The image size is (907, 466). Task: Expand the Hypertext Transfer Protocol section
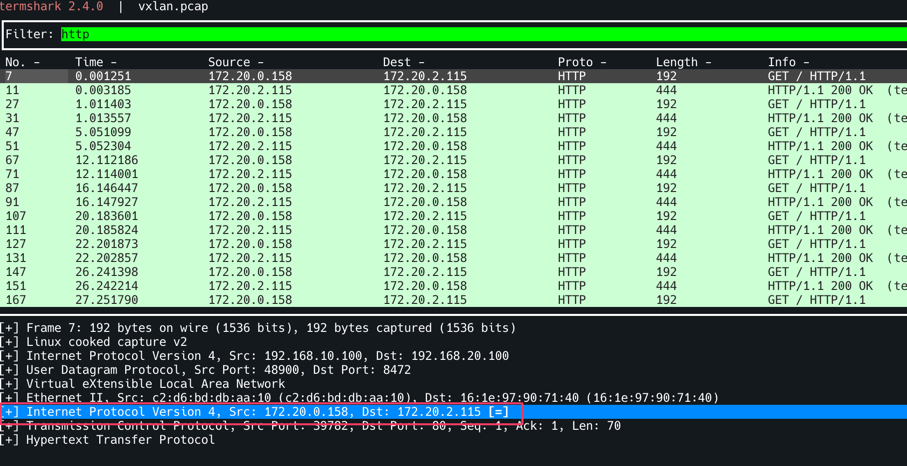(10, 440)
